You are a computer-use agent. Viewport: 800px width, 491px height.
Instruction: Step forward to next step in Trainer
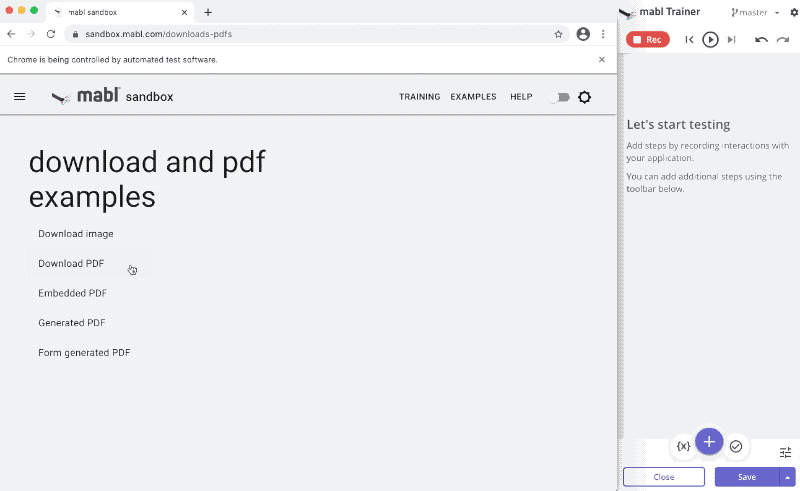[x=732, y=39]
